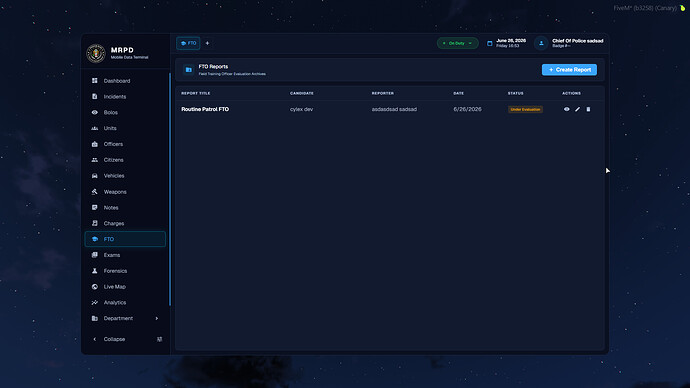Viewport: 690px width, 388px height.
Task: Open the Dashboard sidebar item
Action: coord(125,81)
